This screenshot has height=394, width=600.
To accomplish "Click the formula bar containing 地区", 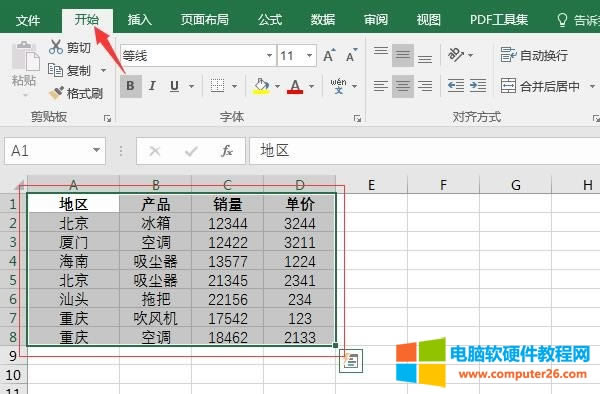I will (x=424, y=151).
